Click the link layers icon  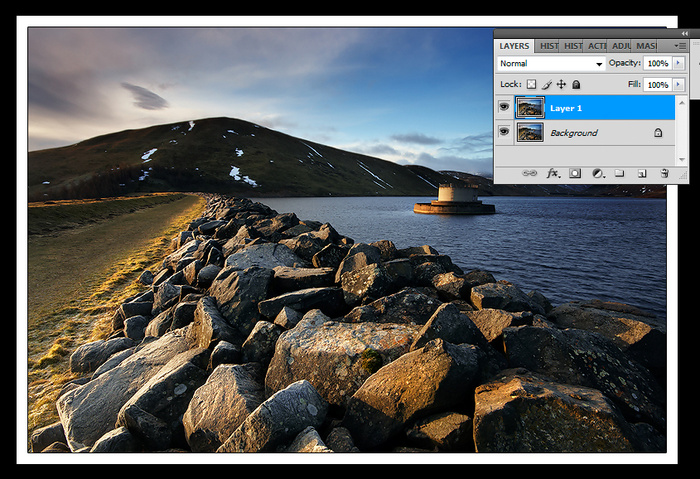(530, 173)
